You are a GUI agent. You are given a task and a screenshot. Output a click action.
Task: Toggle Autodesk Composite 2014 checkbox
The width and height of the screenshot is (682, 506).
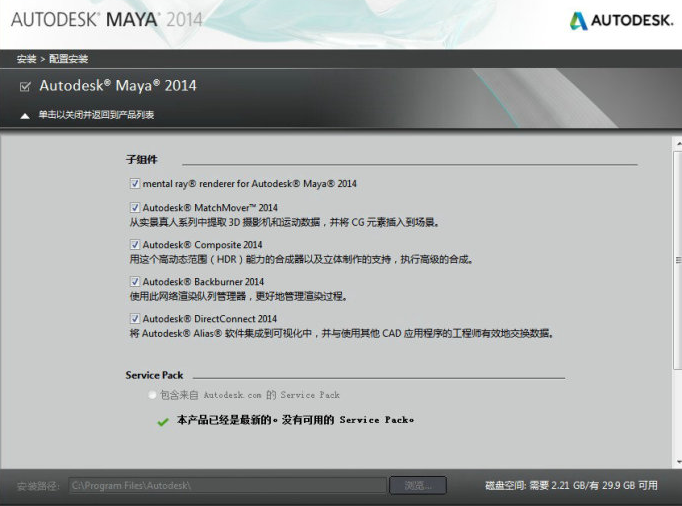(x=135, y=245)
